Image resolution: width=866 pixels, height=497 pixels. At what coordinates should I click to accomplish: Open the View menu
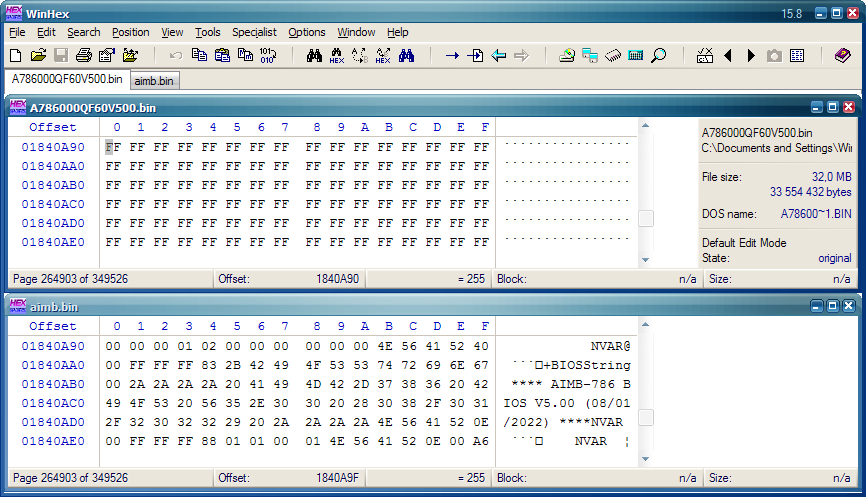[172, 32]
